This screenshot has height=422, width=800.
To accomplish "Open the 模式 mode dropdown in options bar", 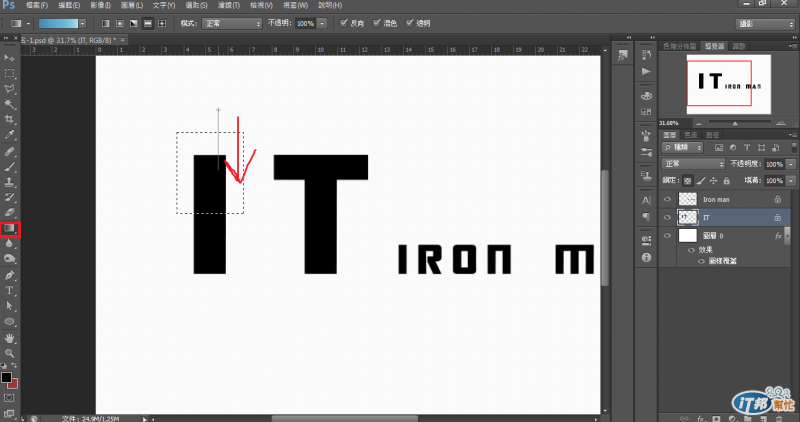I will (232, 23).
